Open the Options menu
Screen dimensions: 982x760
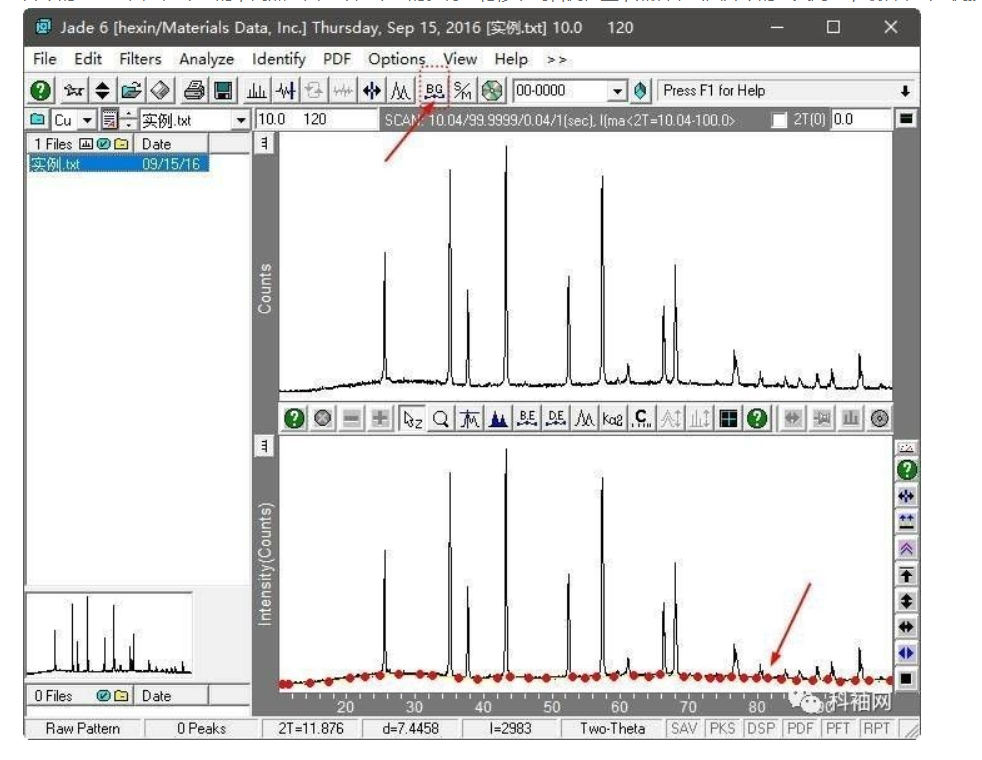(396, 59)
